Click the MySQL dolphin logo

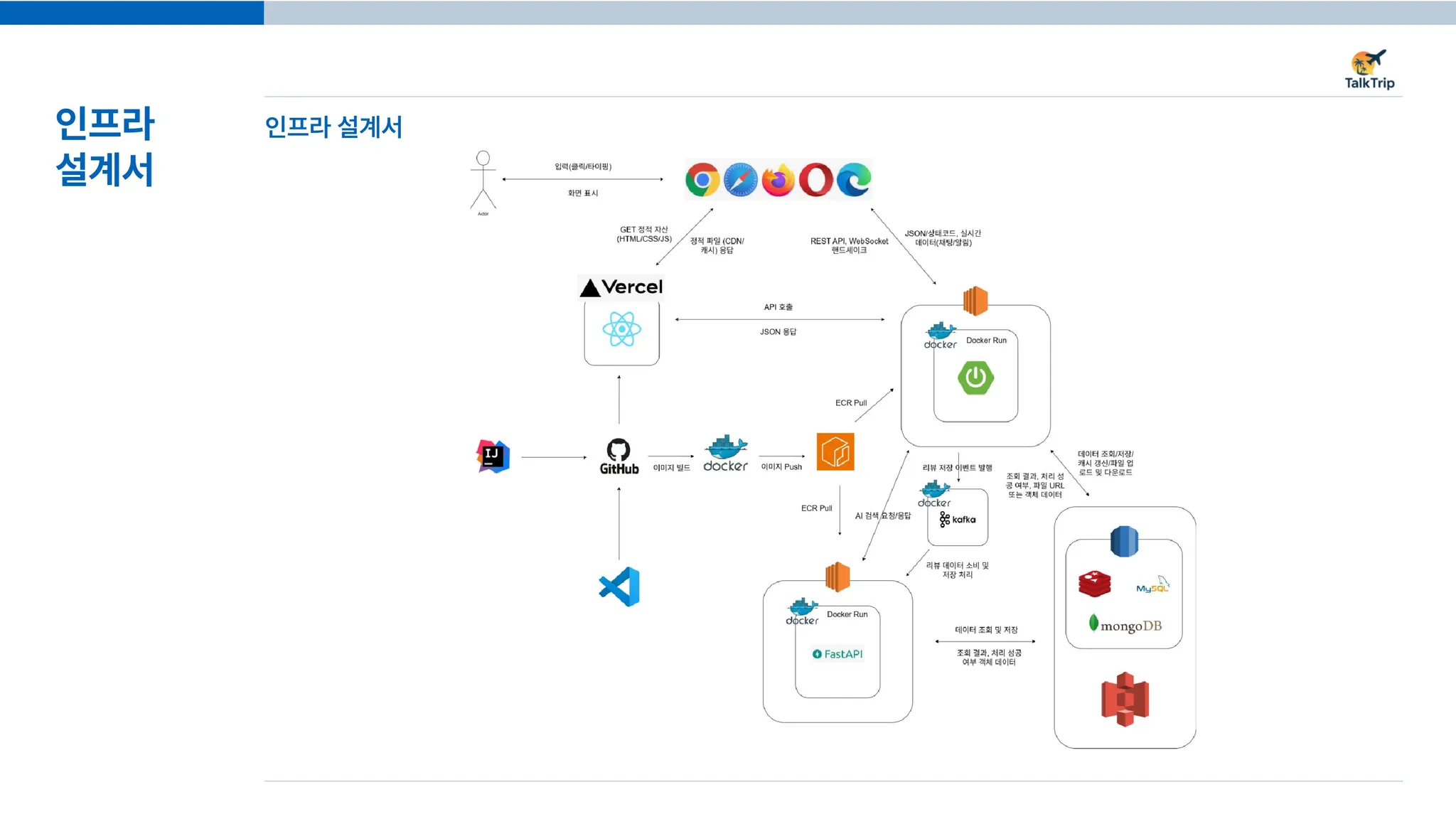click(x=1152, y=585)
